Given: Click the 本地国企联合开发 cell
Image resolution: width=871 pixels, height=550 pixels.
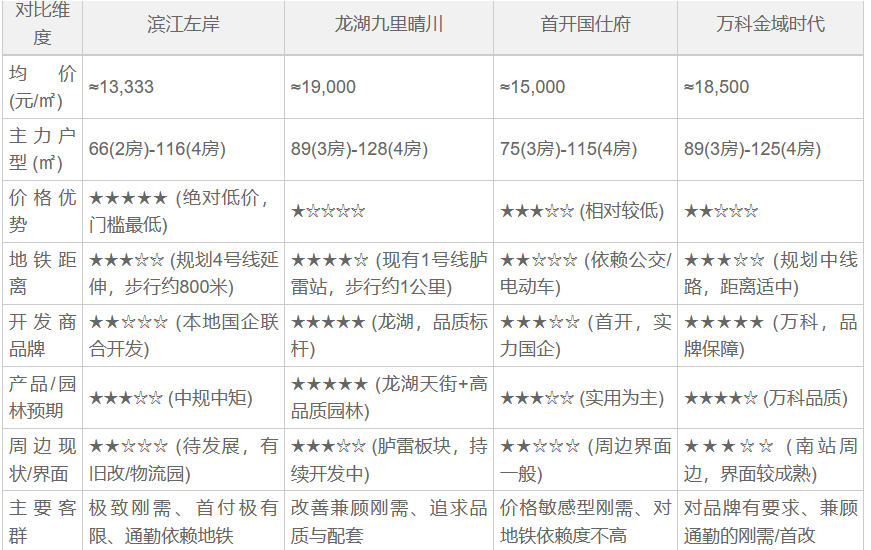Looking at the screenshot, I should [183, 335].
